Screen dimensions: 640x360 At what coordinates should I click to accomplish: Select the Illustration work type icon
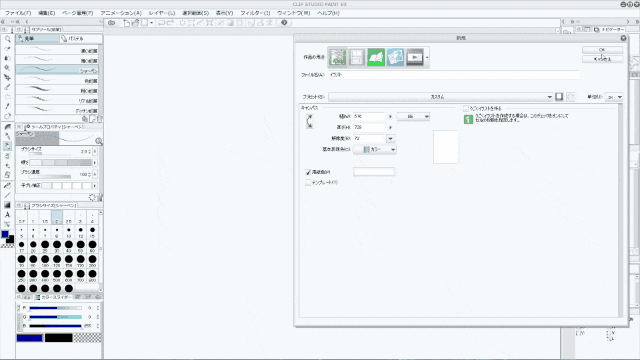coord(338,57)
